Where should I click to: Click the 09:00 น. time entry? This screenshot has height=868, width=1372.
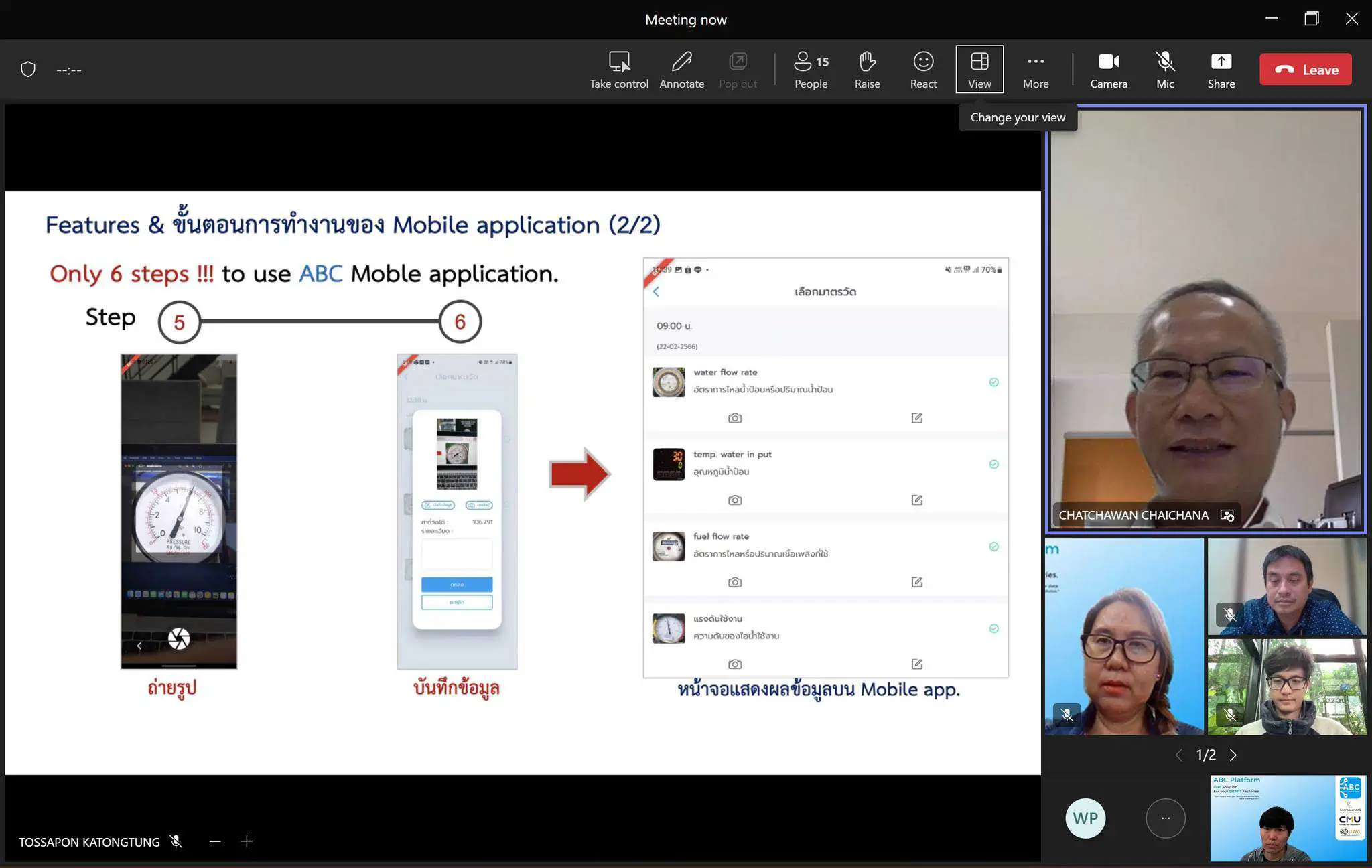pyautogui.click(x=675, y=326)
